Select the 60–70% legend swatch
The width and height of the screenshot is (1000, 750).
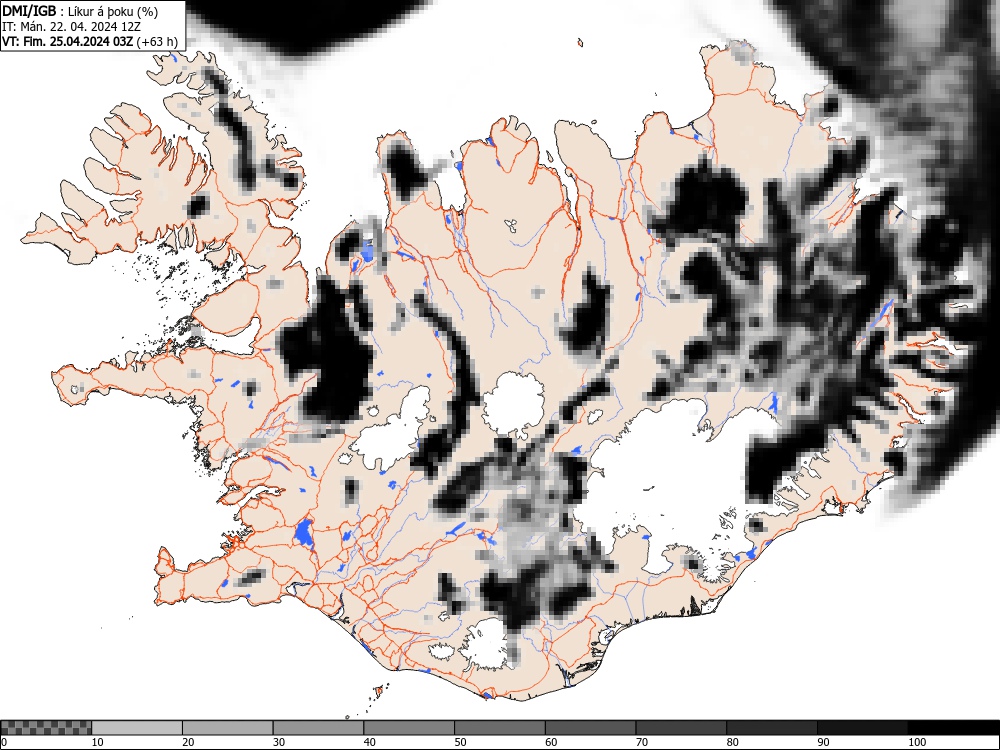[x=591, y=728]
